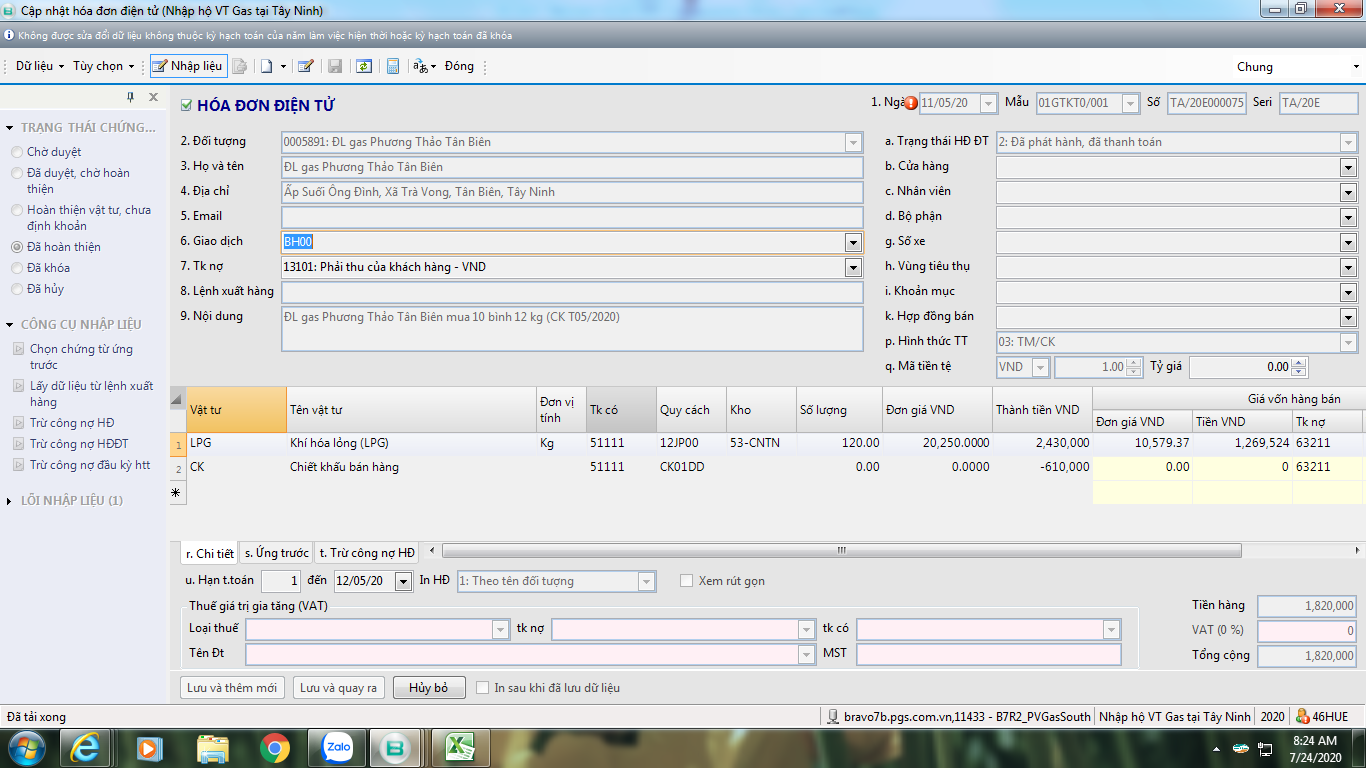Click the language translate icon in toolbar
The width and height of the screenshot is (1366, 768).
pos(422,66)
